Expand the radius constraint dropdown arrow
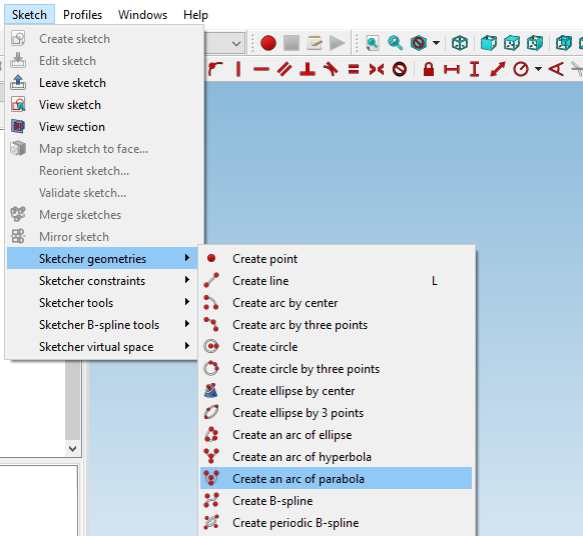 click(x=538, y=69)
